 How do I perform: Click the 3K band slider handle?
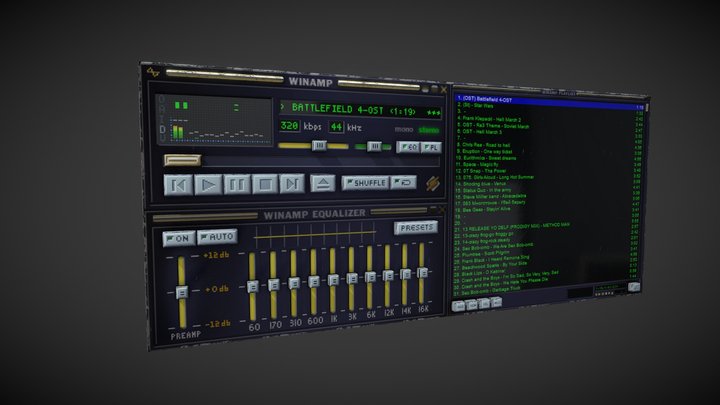coord(352,278)
